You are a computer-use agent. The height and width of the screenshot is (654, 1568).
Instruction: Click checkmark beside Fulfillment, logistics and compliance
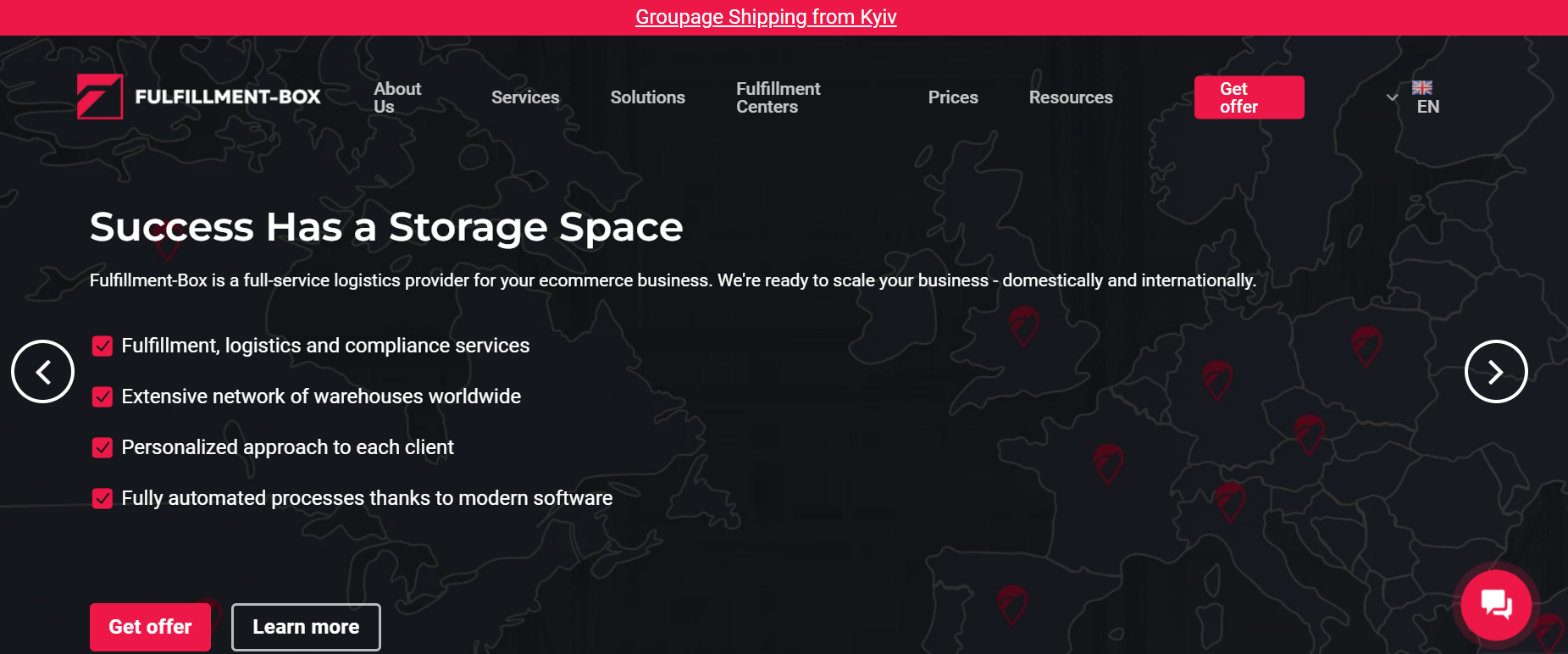coord(103,346)
